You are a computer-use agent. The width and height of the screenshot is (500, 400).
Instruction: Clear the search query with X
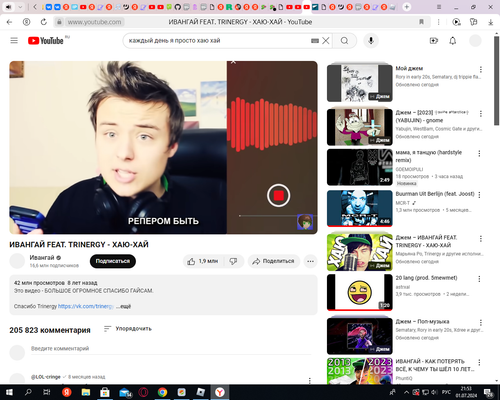click(326, 41)
